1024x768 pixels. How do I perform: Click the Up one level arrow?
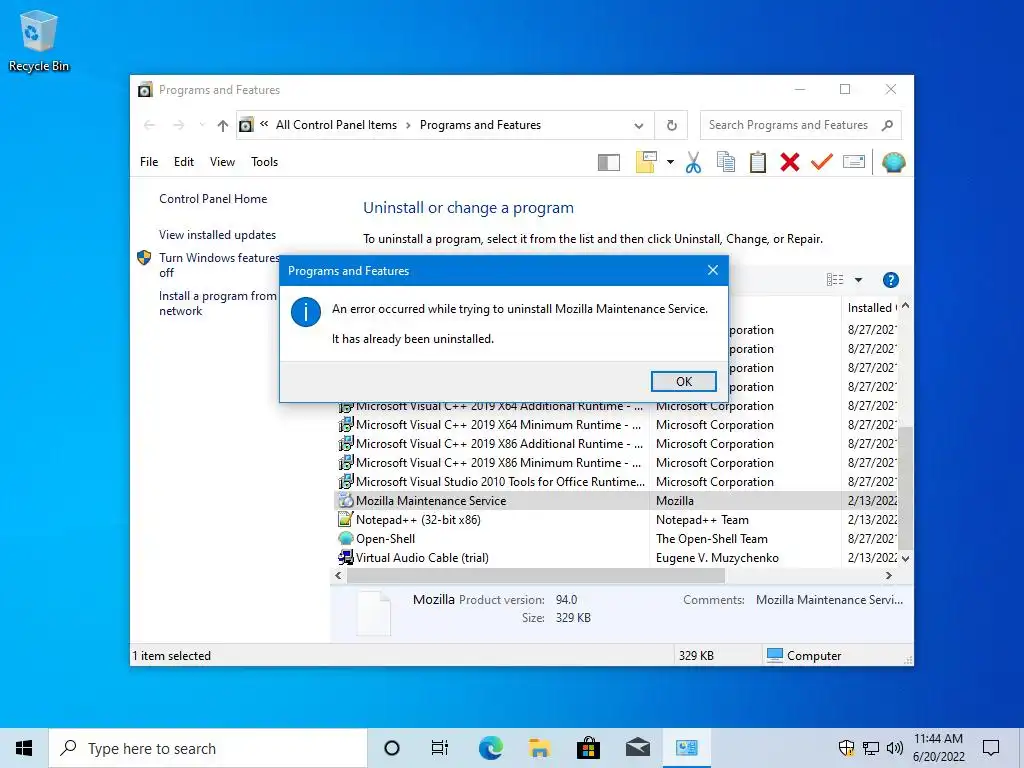coord(223,125)
